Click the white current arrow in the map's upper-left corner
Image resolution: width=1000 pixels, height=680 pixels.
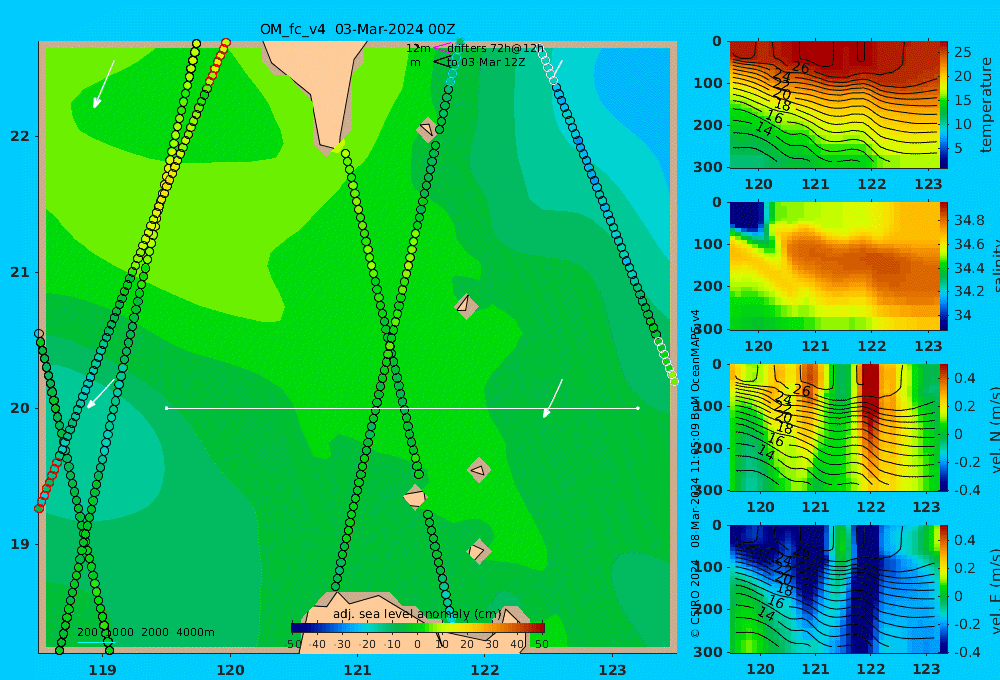coord(104,84)
